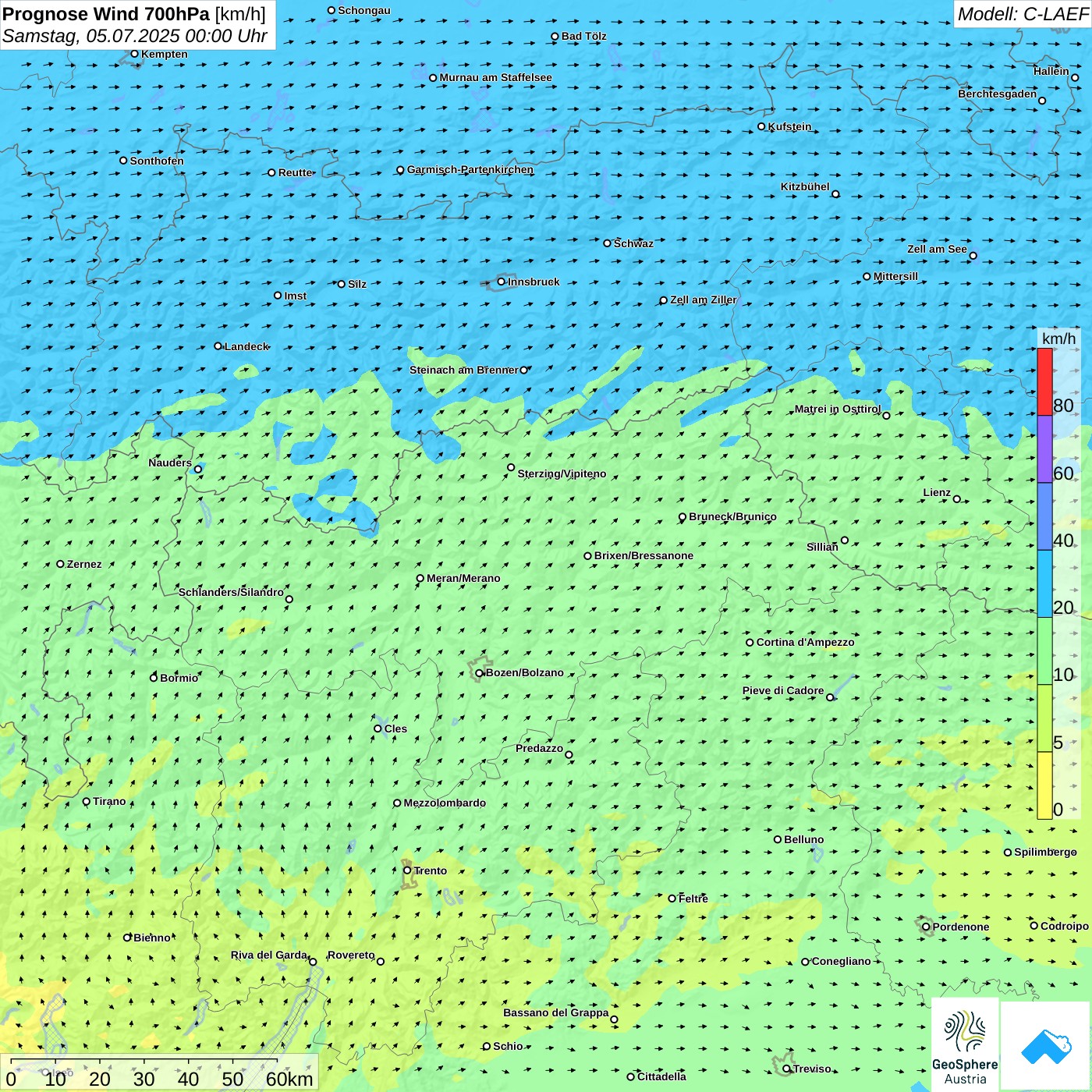This screenshot has height=1092, width=1092.
Task: Click the yellow 0 km/h legend color
Action: (1044, 785)
